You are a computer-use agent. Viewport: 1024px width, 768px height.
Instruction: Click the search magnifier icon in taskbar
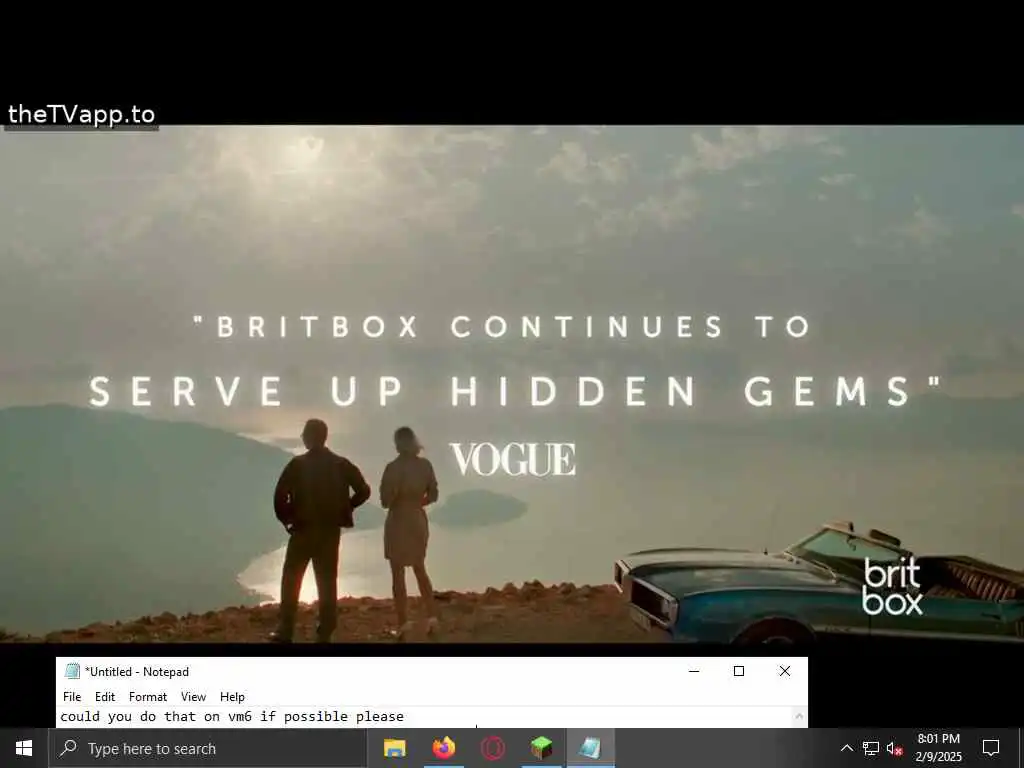[69, 748]
